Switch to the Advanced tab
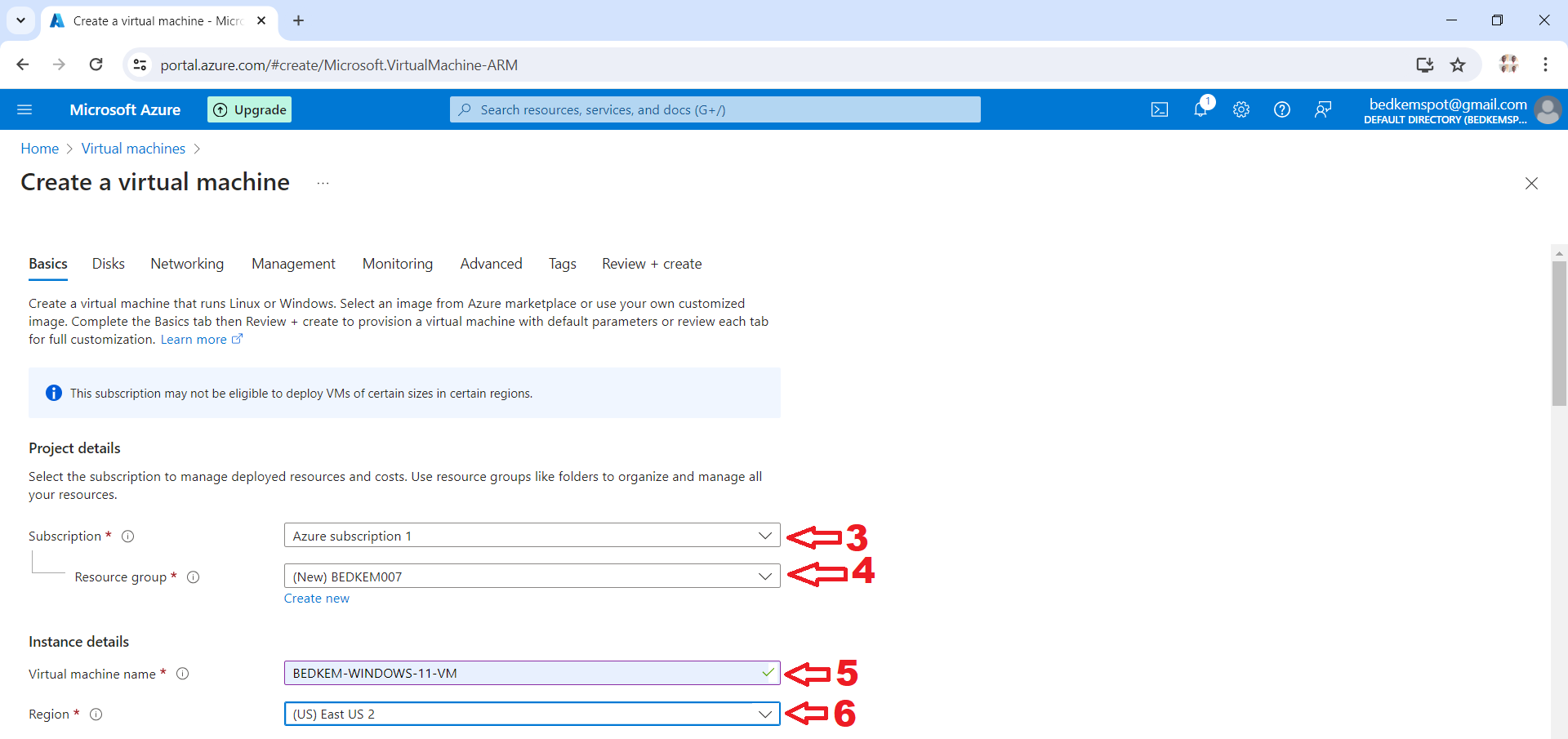This screenshot has width=1568, height=739. click(x=491, y=264)
